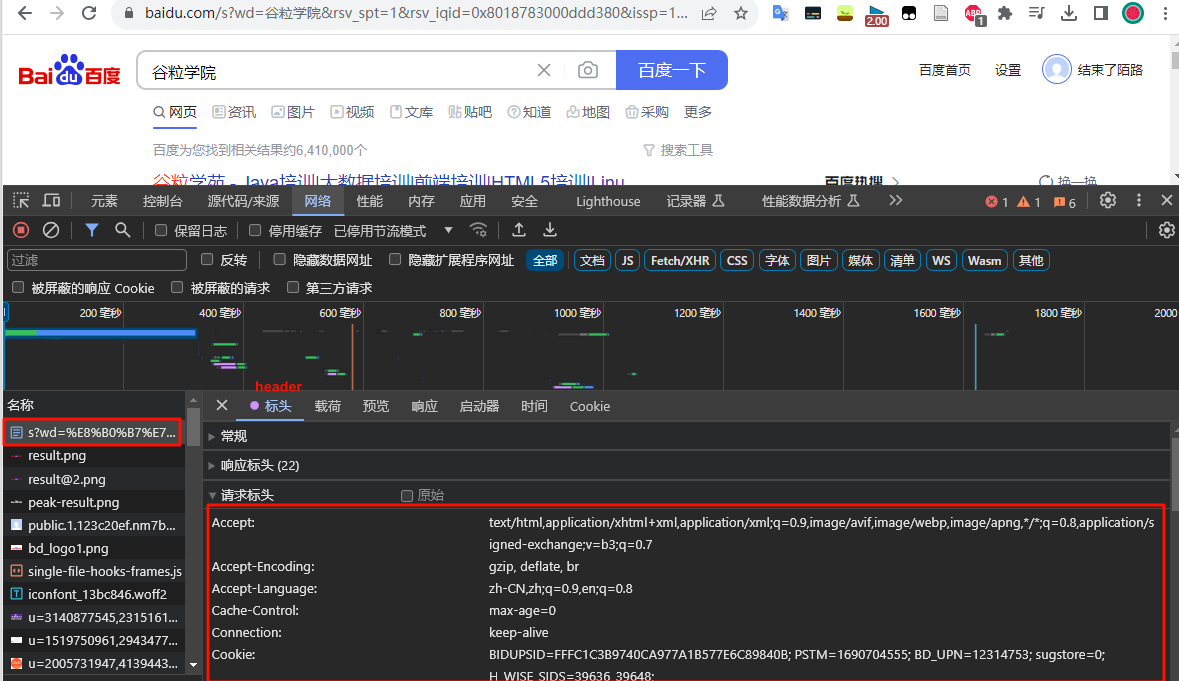Select the bd_logo1.png request
The image size is (1179, 681).
click(93, 548)
